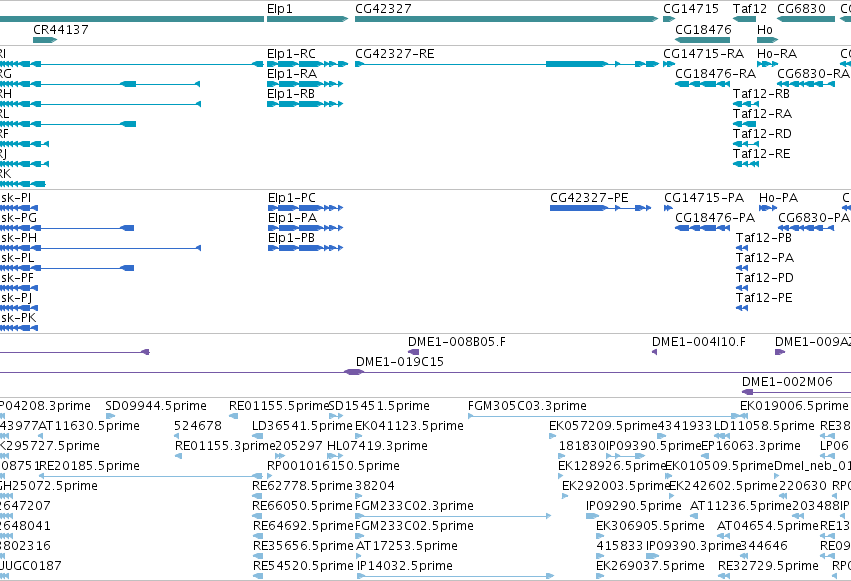
Task: Select transcript Elp1-RA
Action: pyautogui.click(x=305, y=84)
